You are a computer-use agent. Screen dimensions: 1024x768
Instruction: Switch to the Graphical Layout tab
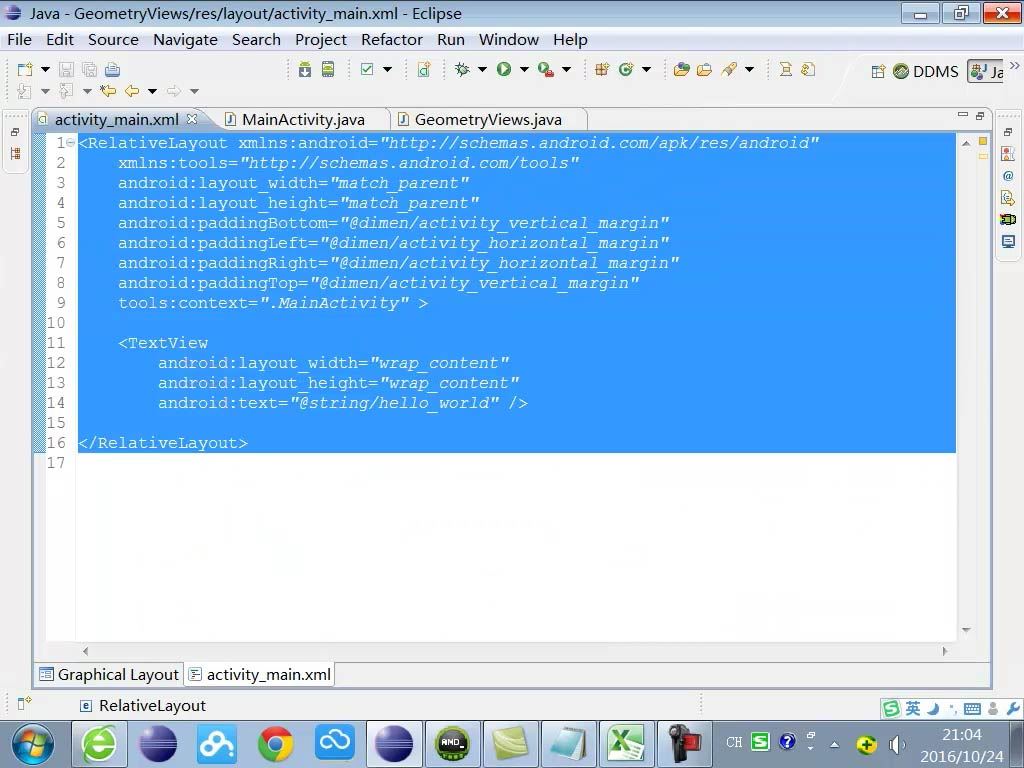pyautogui.click(x=109, y=675)
